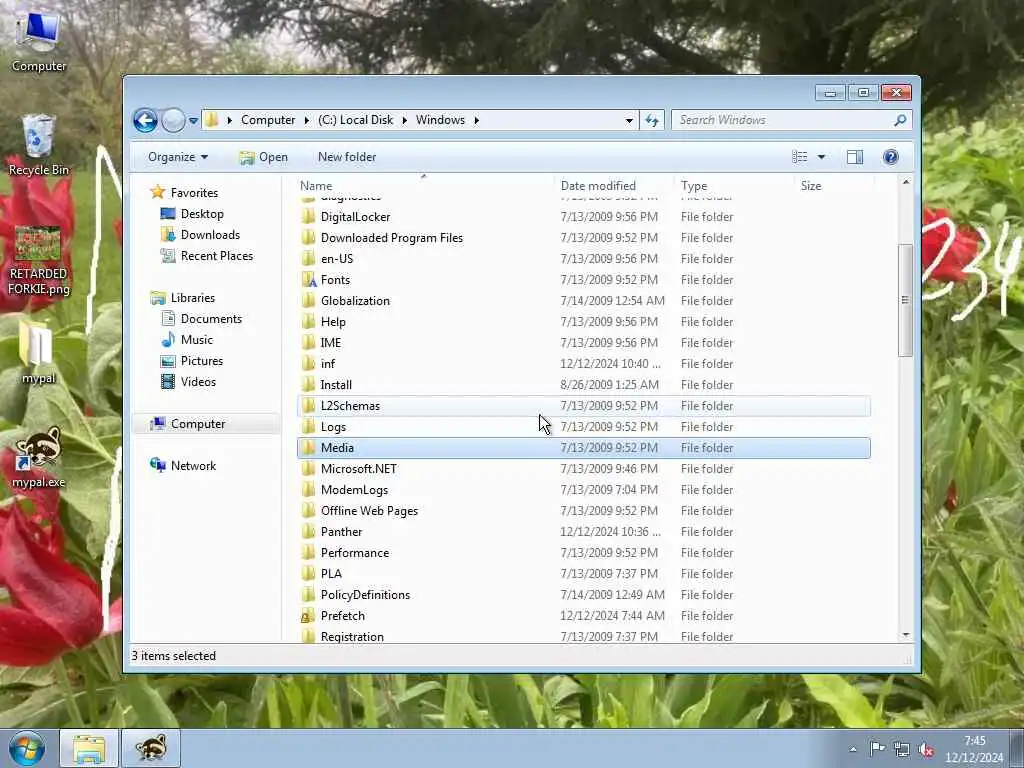Open the Windows Start button
The width and height of the screenshot is (1024, 768).
[27, 748]
